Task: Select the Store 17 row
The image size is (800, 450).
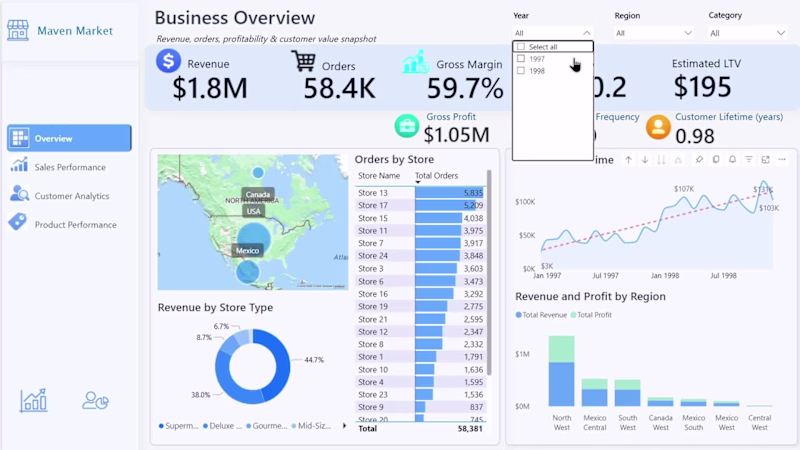Action: point(421,205)
